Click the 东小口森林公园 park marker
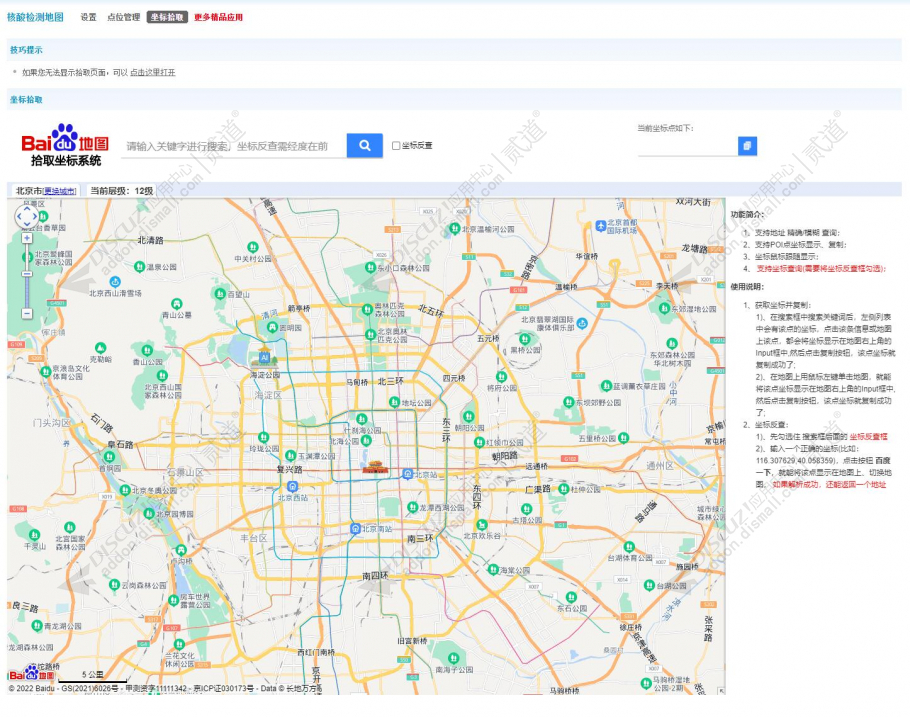 tap(370, 268)
